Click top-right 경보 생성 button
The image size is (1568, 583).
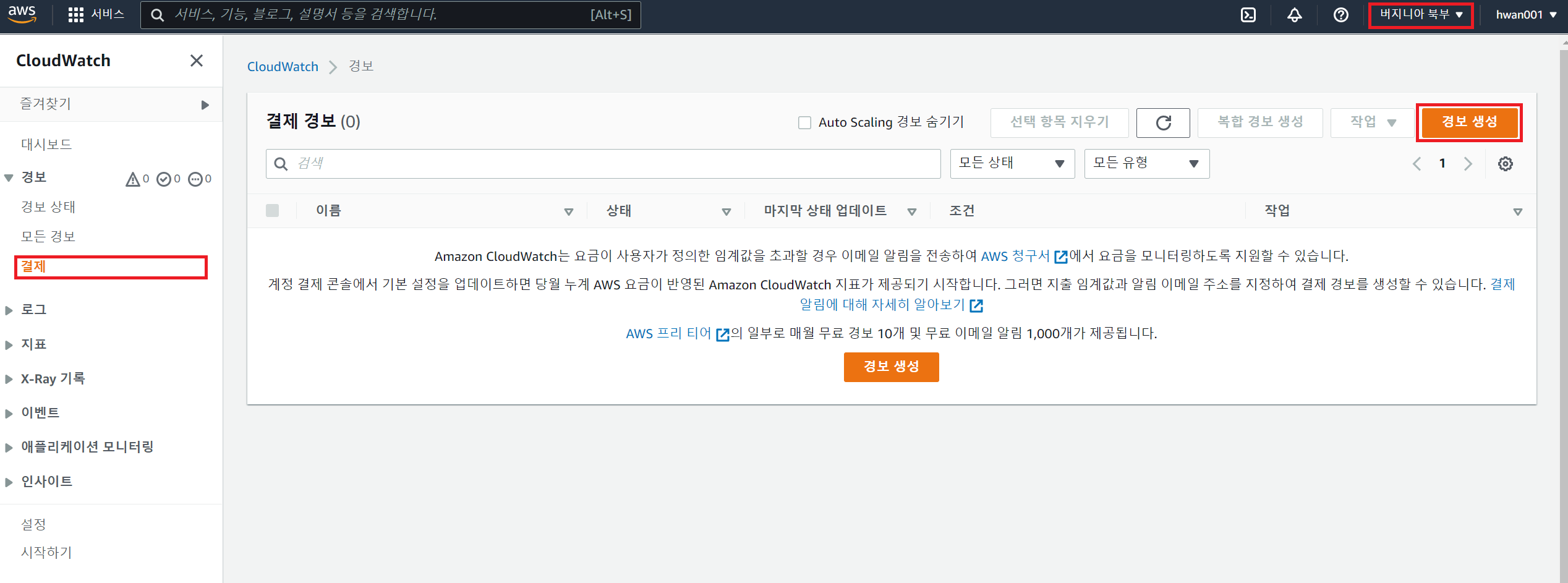click(x=1469, y=122)
